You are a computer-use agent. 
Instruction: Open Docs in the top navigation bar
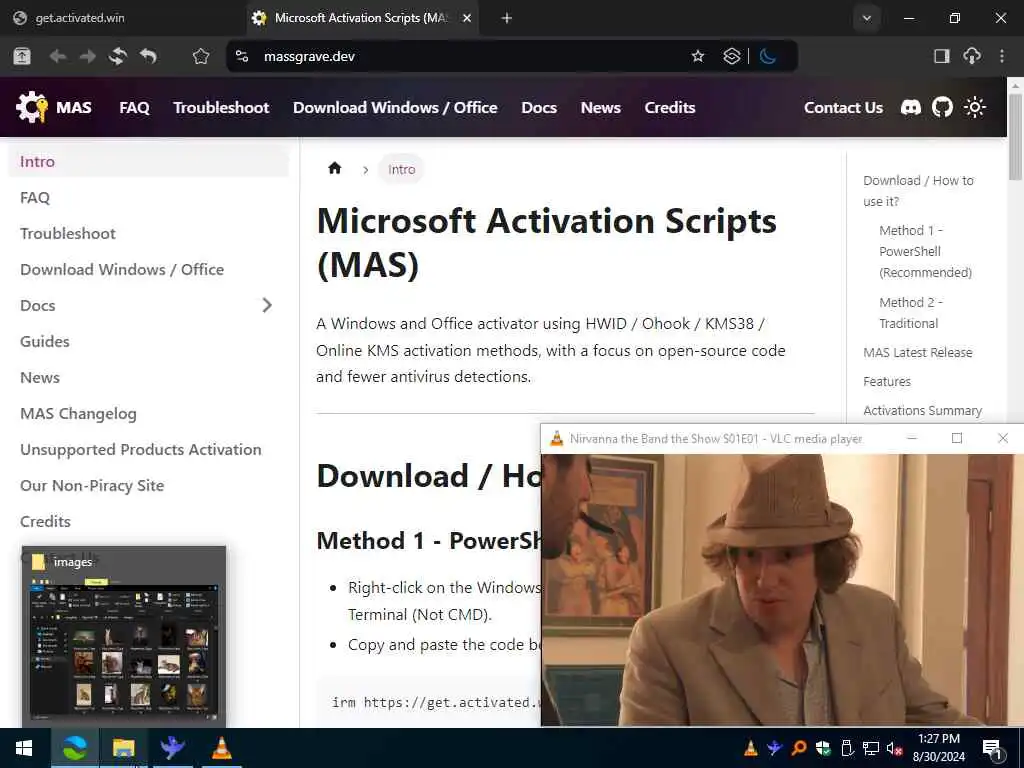click(539, 107)
